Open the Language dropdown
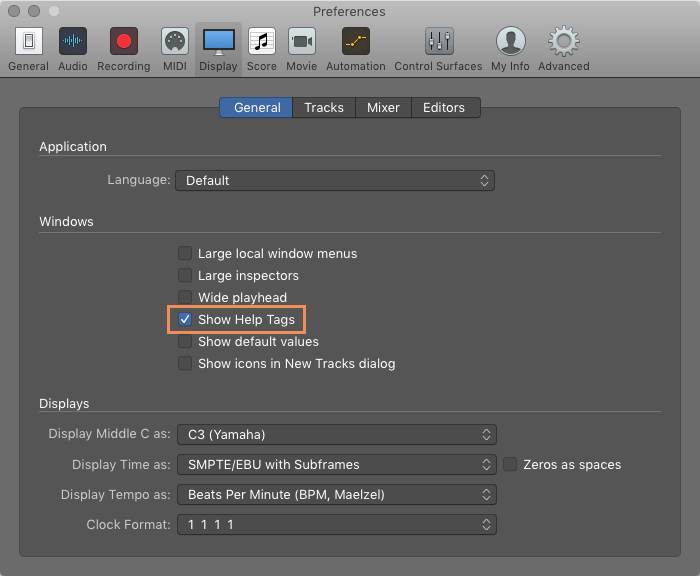Viewport: 700px width, 576px height. click(x=335, y=180)
